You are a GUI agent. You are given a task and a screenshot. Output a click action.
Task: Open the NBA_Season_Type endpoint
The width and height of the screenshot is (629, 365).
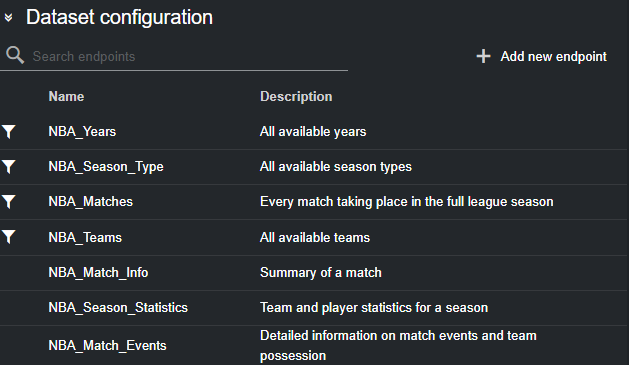106,166
